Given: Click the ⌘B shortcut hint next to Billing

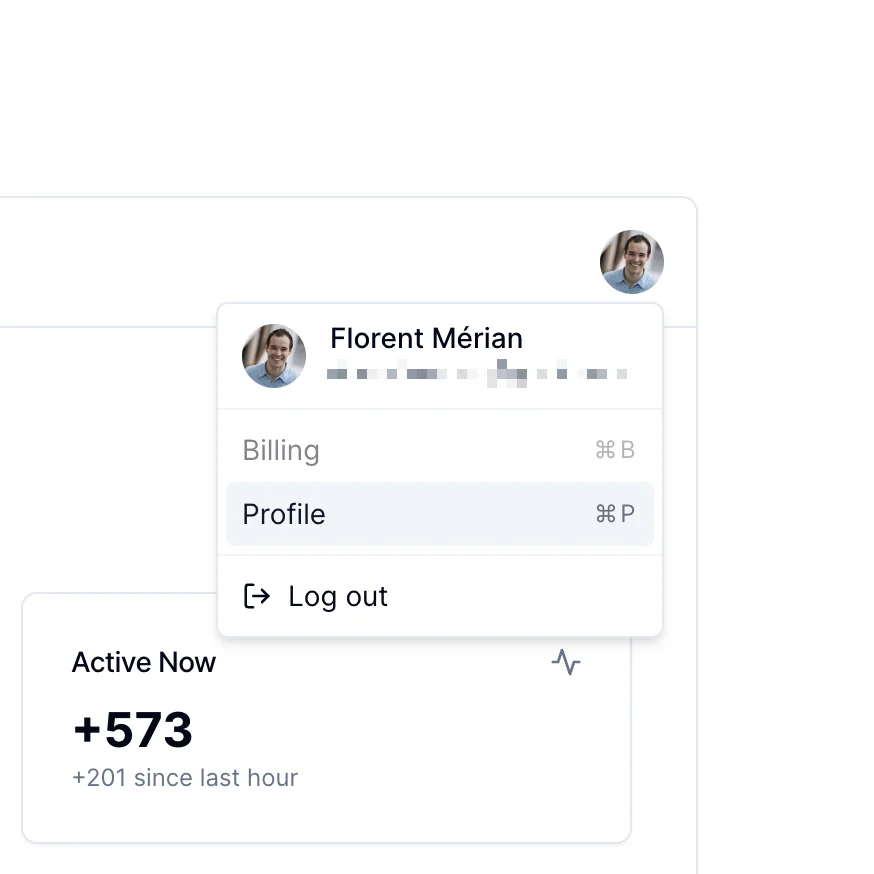Looking at the screenshot, I should 615,450.
